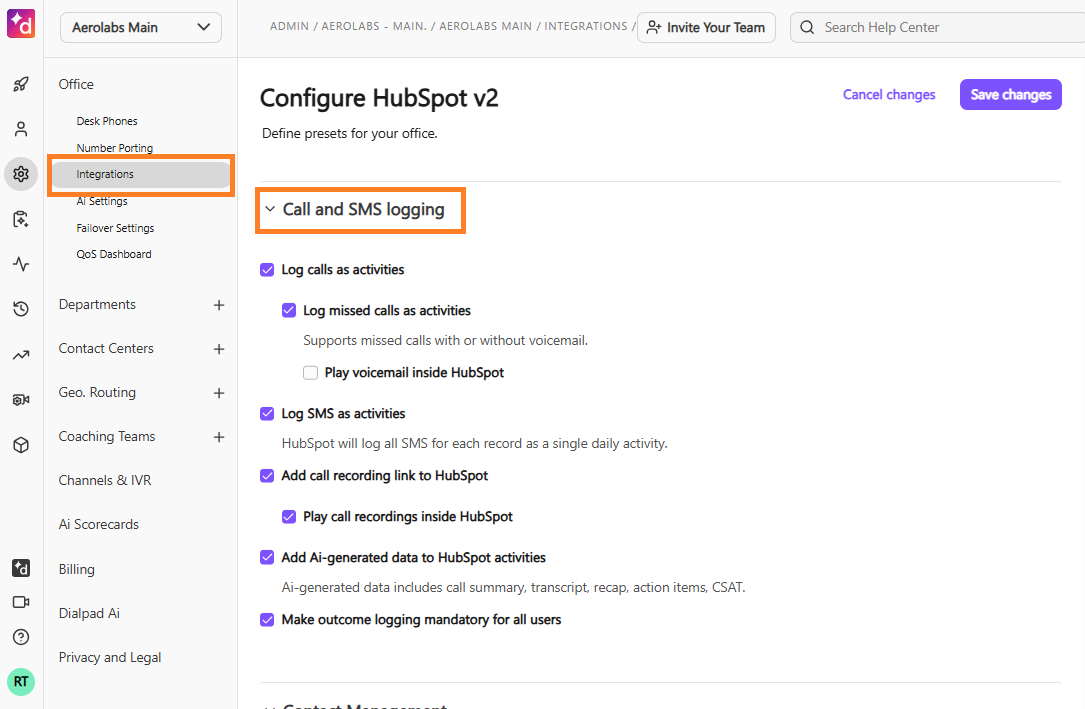
Task: Open the history clock icon
Action: point(21,309)
